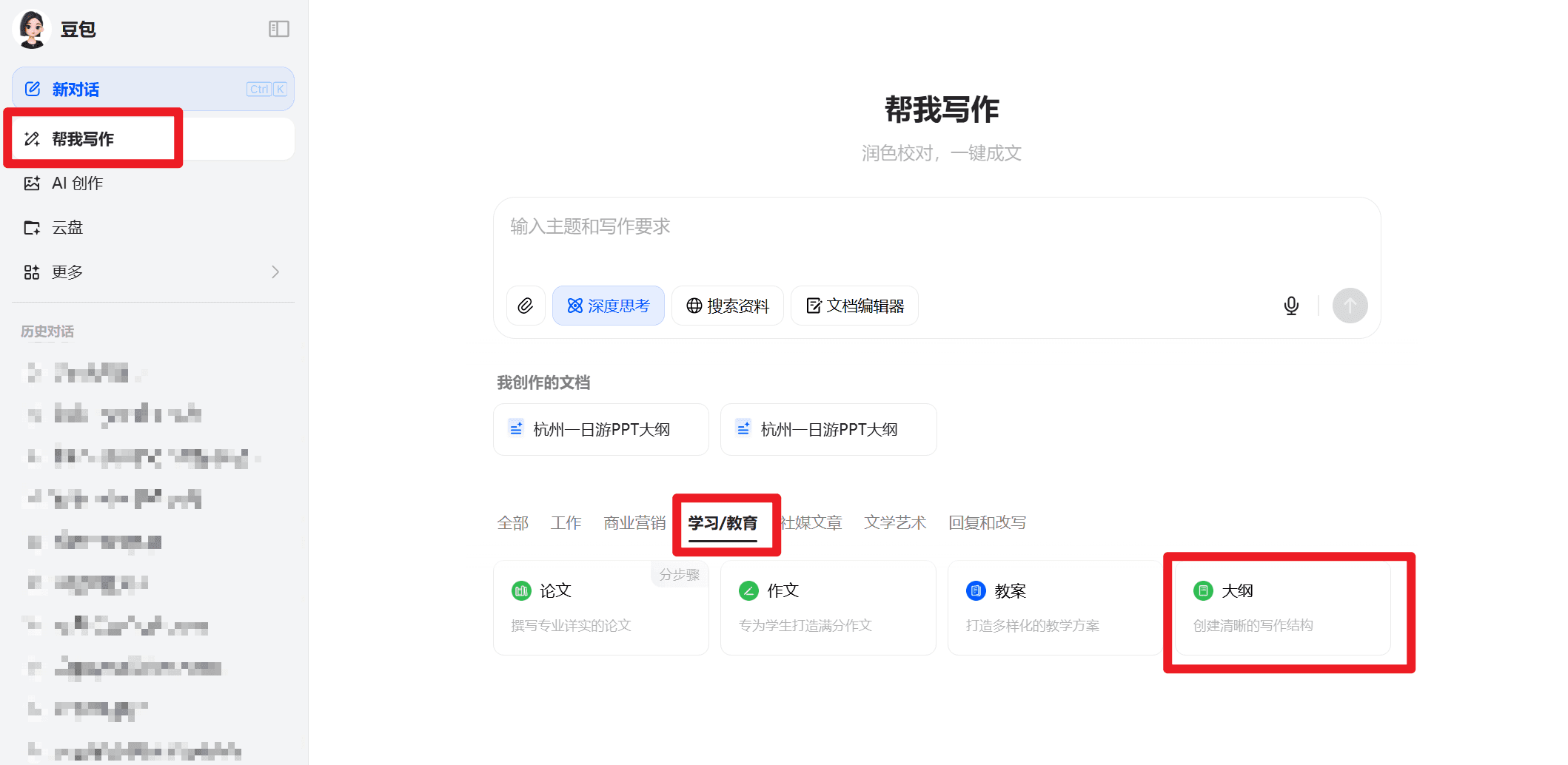
Task: Select the 全部 category tab
Action: click(x=512, y=523)
